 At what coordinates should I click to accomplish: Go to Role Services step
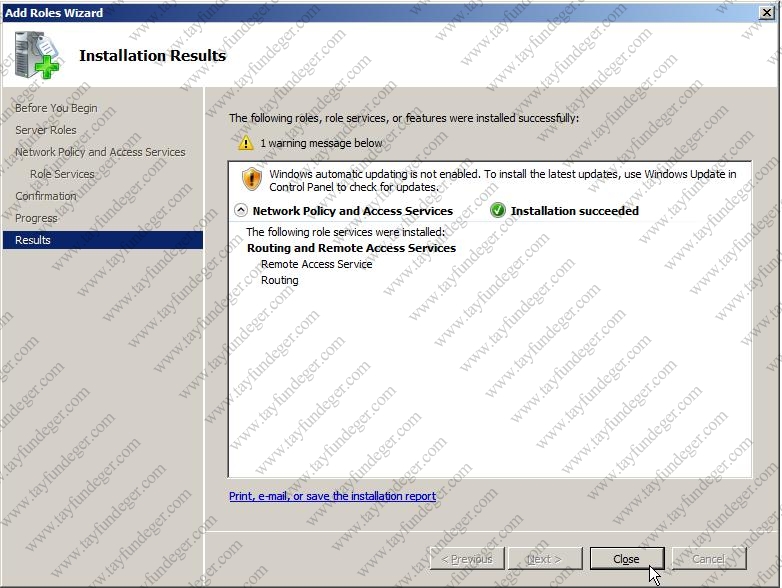(62, 174)
